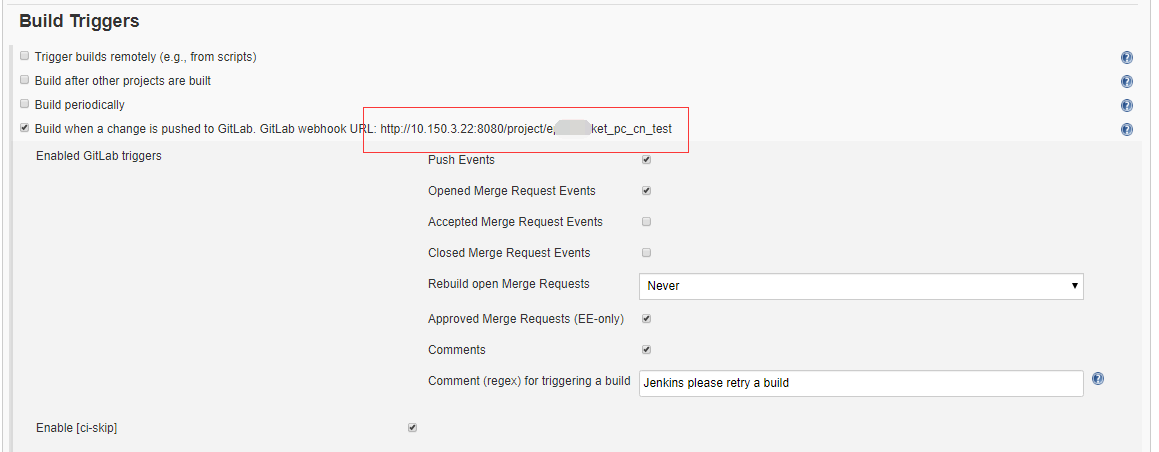The height and width of the screenshot is (452, 1159).
Task: Toggle the Comments trigger checkbox
Action: pos(647,349)
